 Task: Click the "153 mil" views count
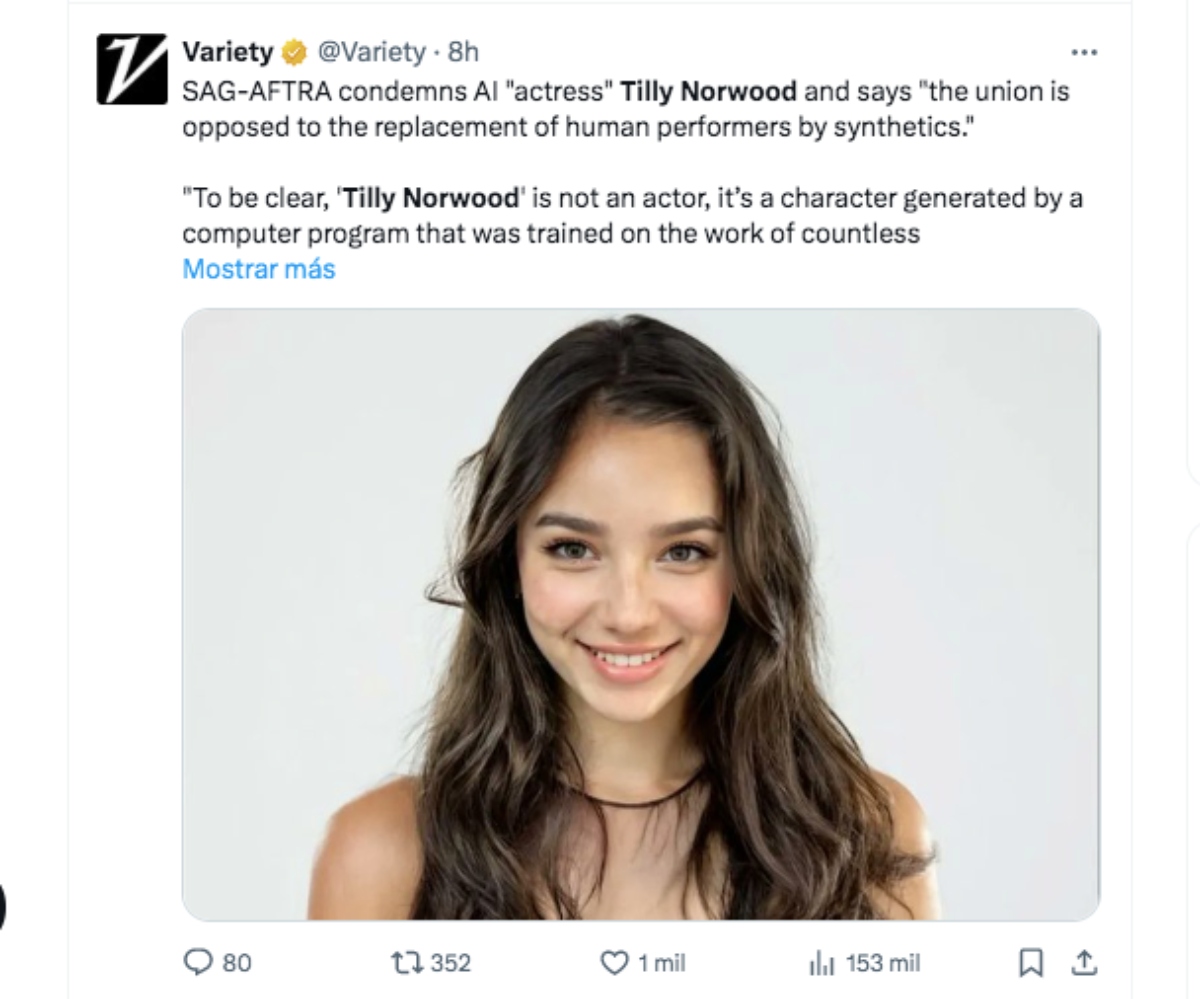[883, 963]
